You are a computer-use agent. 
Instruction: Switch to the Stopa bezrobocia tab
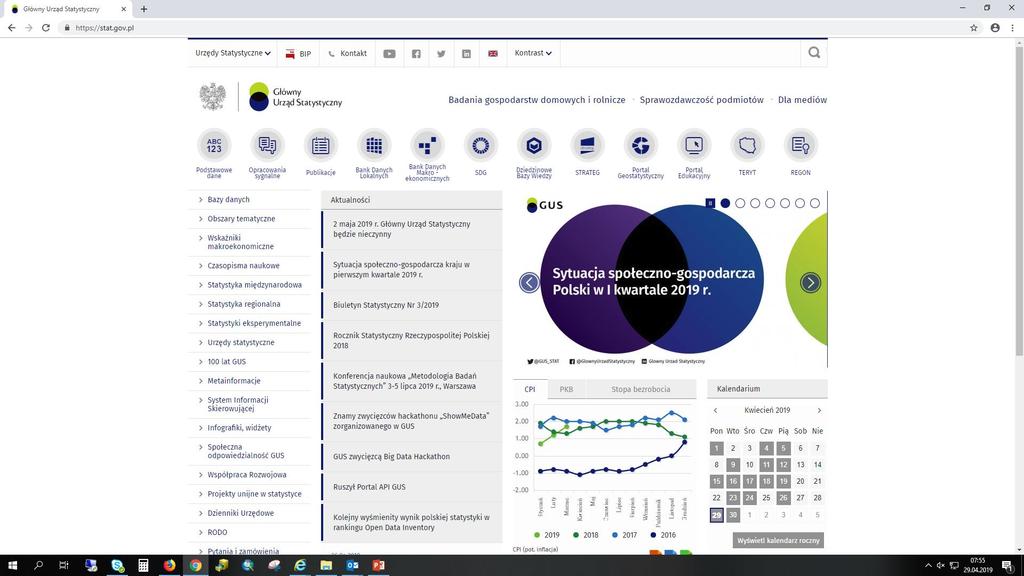(x=641, y=389)
